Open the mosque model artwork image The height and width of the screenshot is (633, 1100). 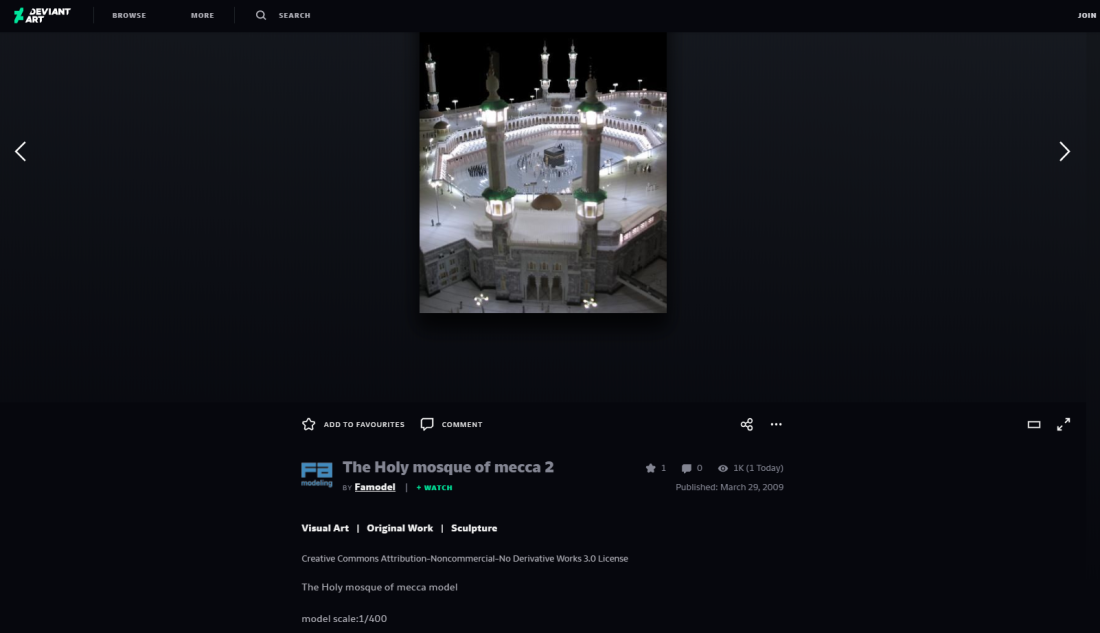pyautogui.click(x=543, y=172)
